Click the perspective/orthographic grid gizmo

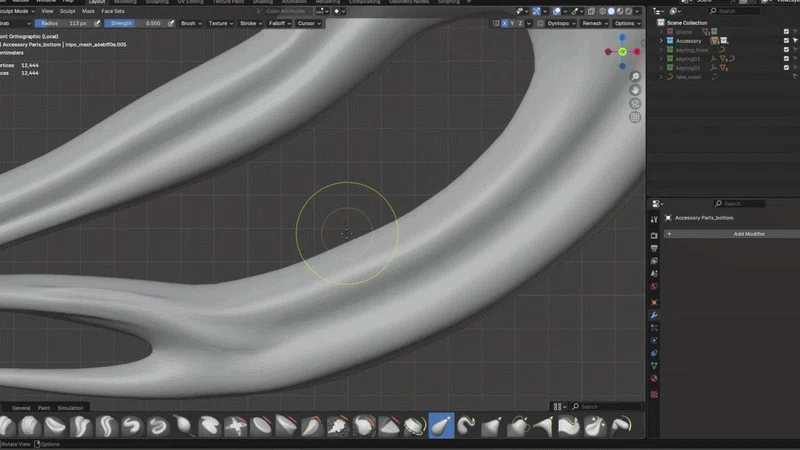coord(635,118)
